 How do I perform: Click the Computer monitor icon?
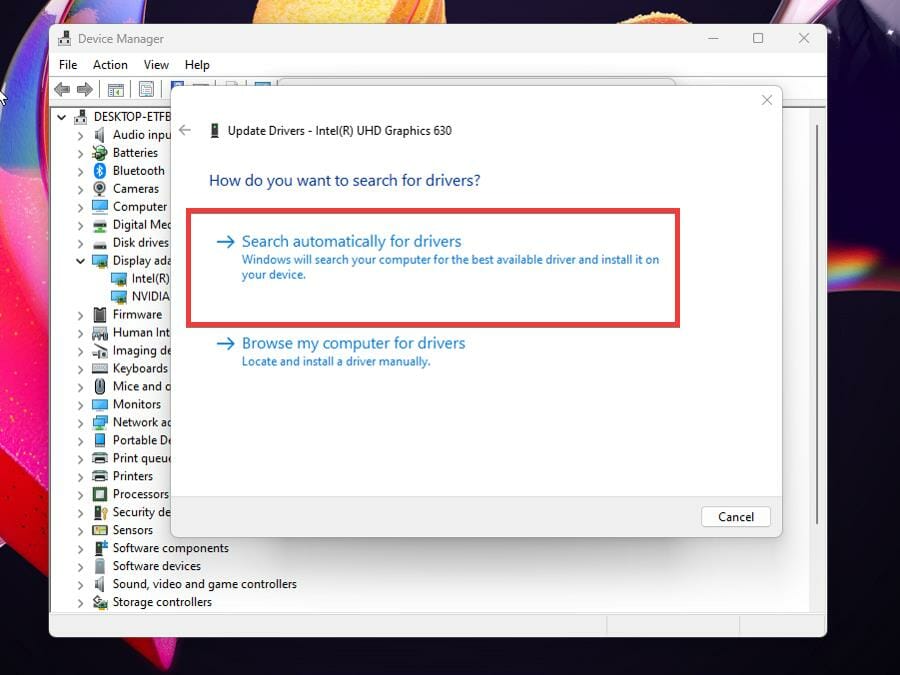100,206
